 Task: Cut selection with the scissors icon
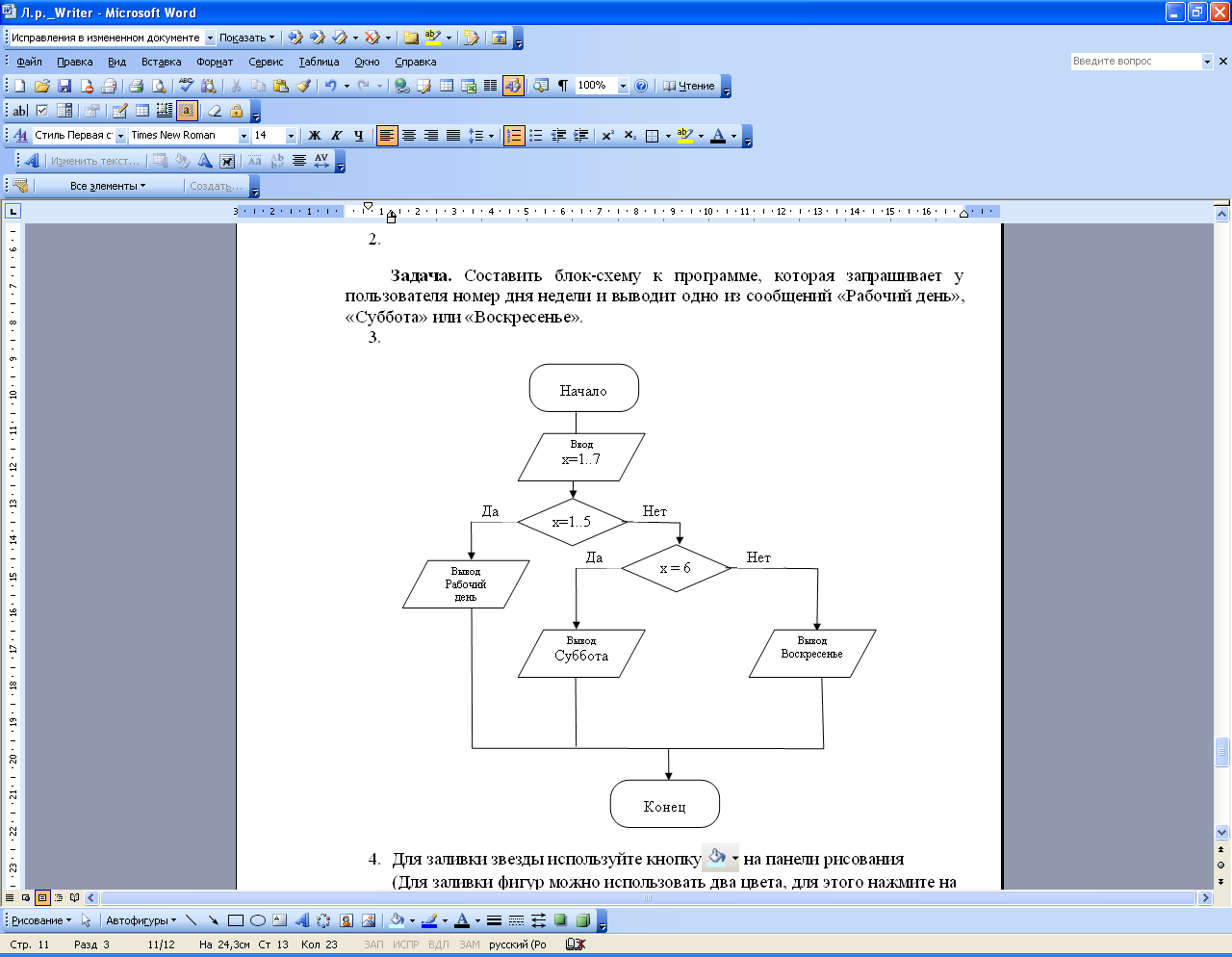coord(236,86)
